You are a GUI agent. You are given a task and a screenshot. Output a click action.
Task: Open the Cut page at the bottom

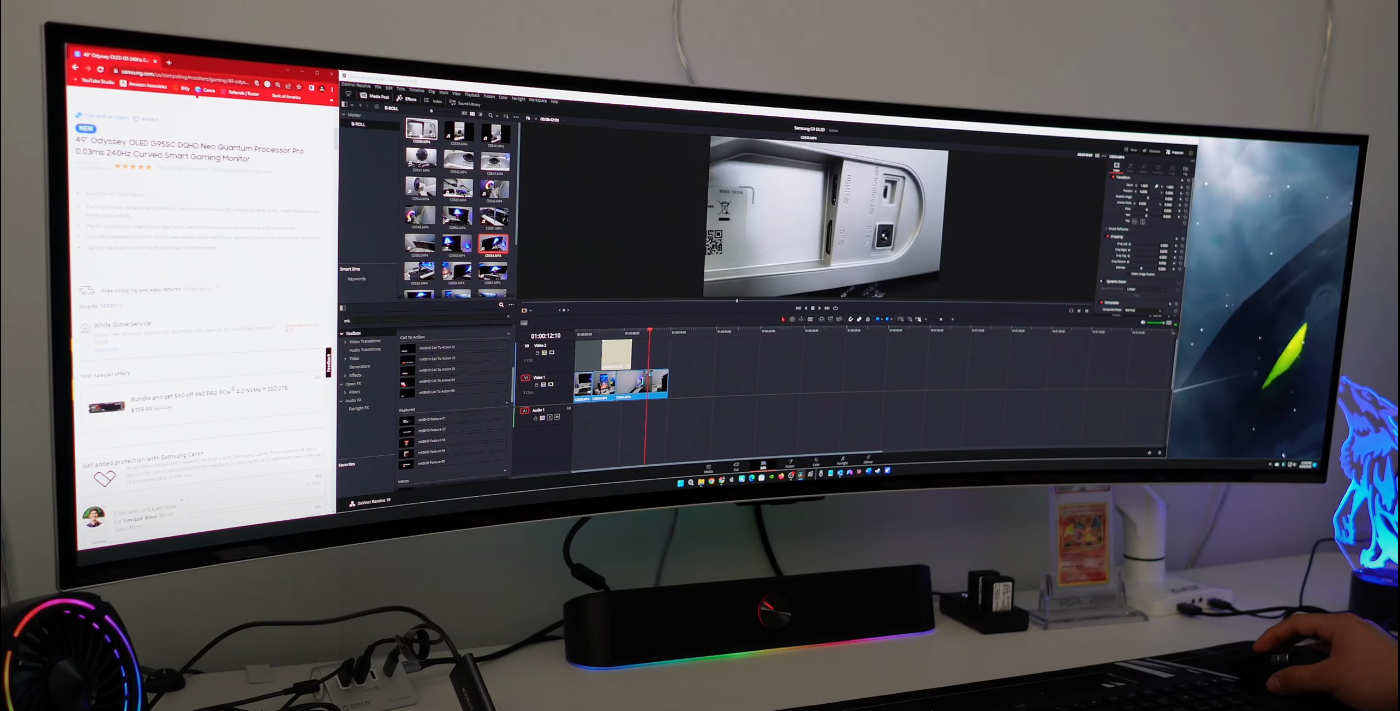[736, 465]
